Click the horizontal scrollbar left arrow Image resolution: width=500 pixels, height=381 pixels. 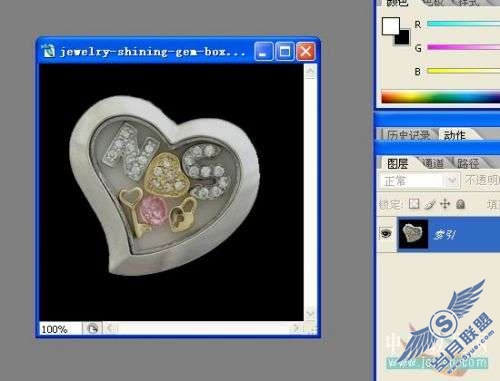pyautogui.click(x=110, y=329)
